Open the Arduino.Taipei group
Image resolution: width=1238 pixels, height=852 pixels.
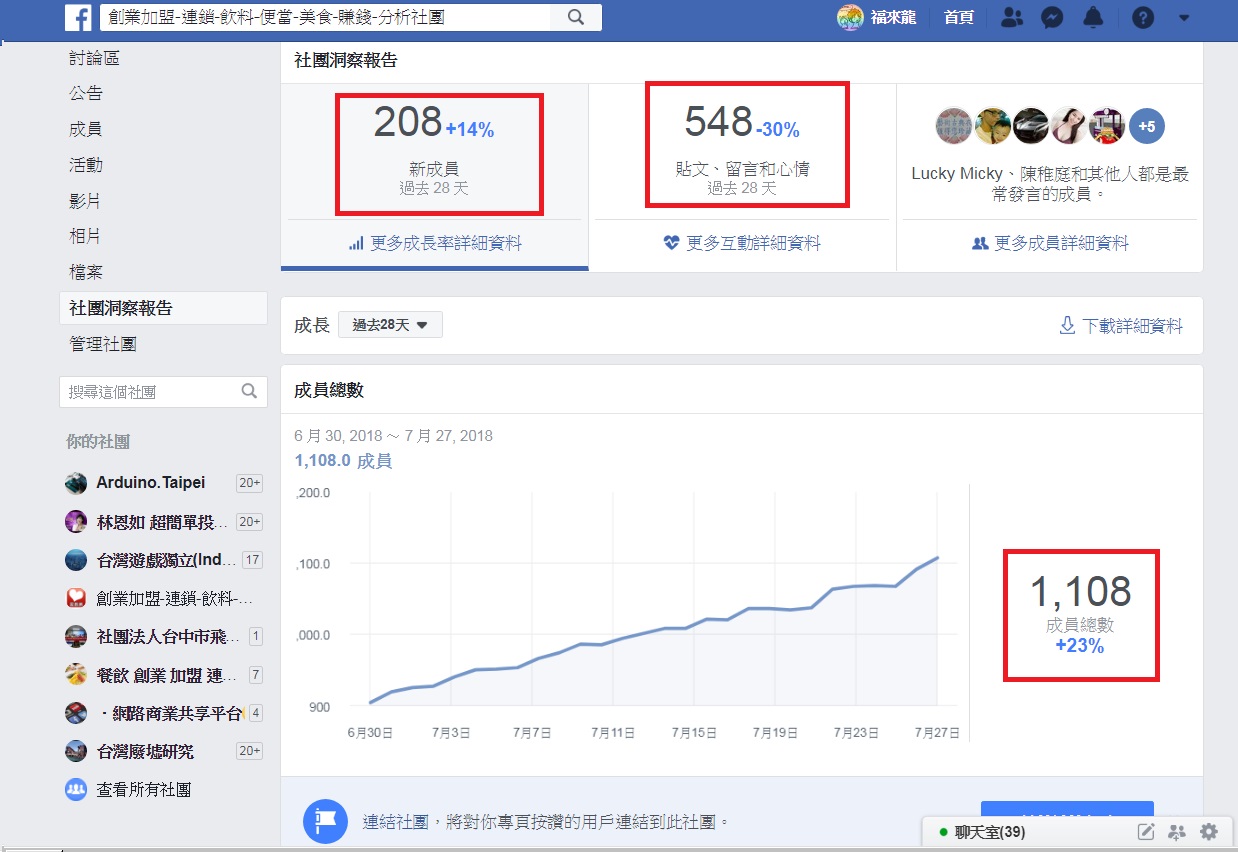(150, 483)
